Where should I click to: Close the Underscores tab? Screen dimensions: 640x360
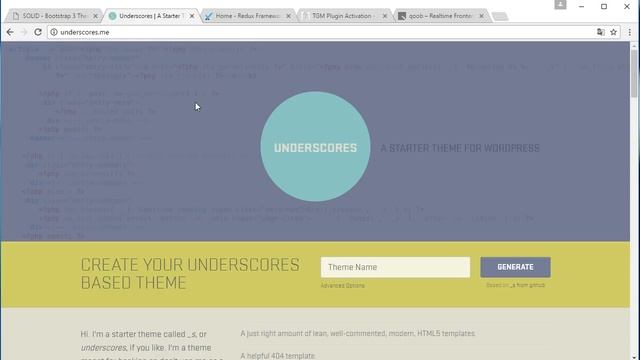[x=192, y=16]
